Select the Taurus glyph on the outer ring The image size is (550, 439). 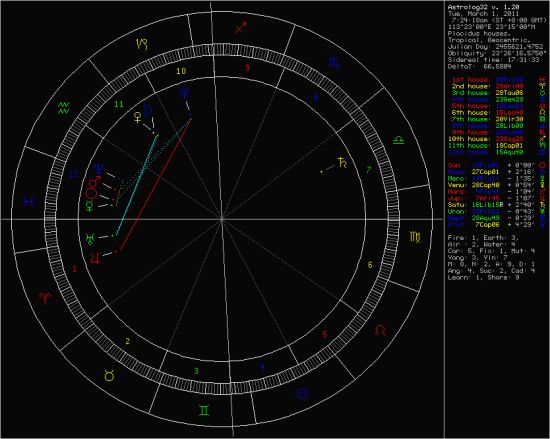(109, 376)
